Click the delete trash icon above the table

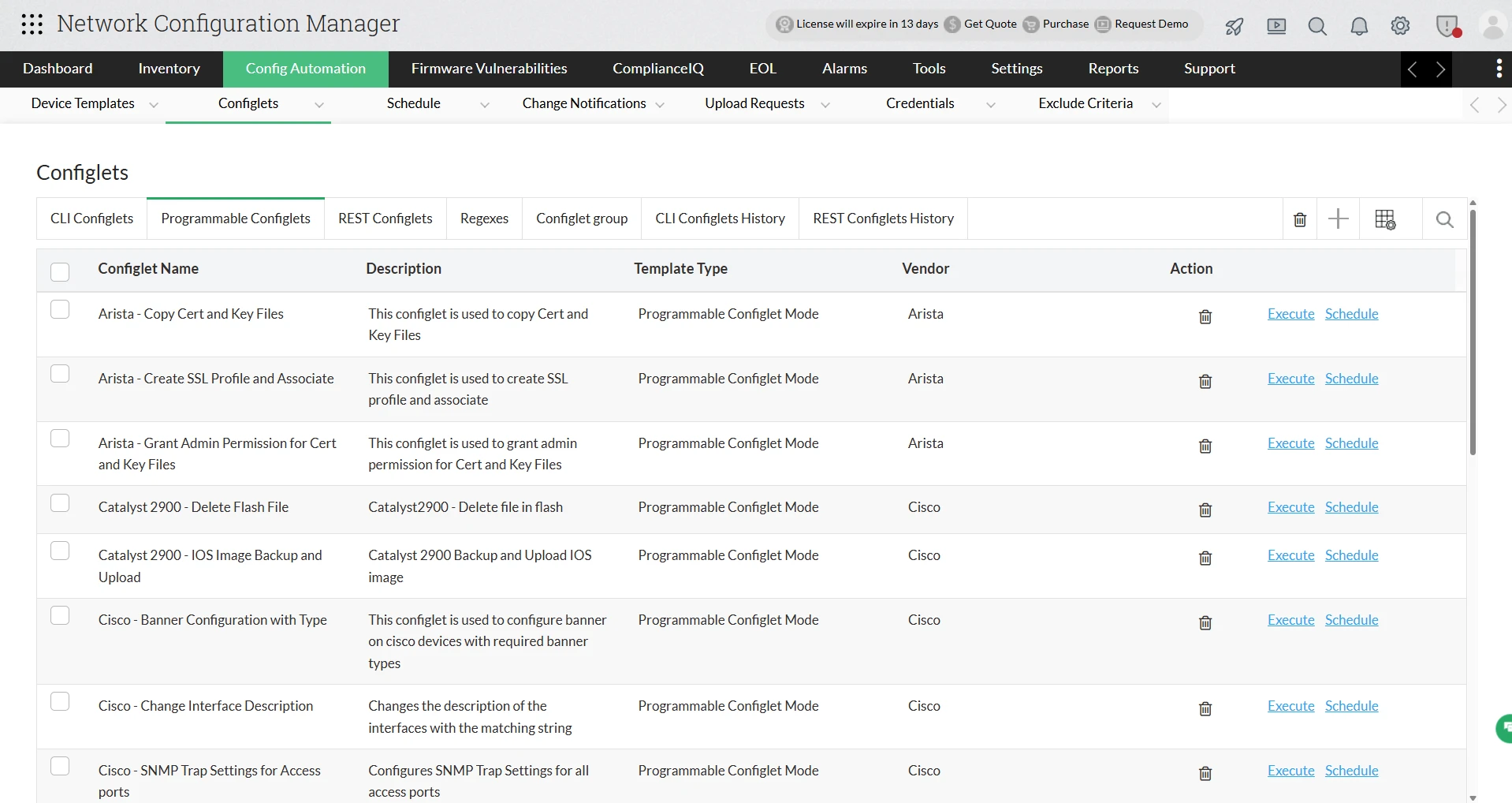click(1300, 218)
